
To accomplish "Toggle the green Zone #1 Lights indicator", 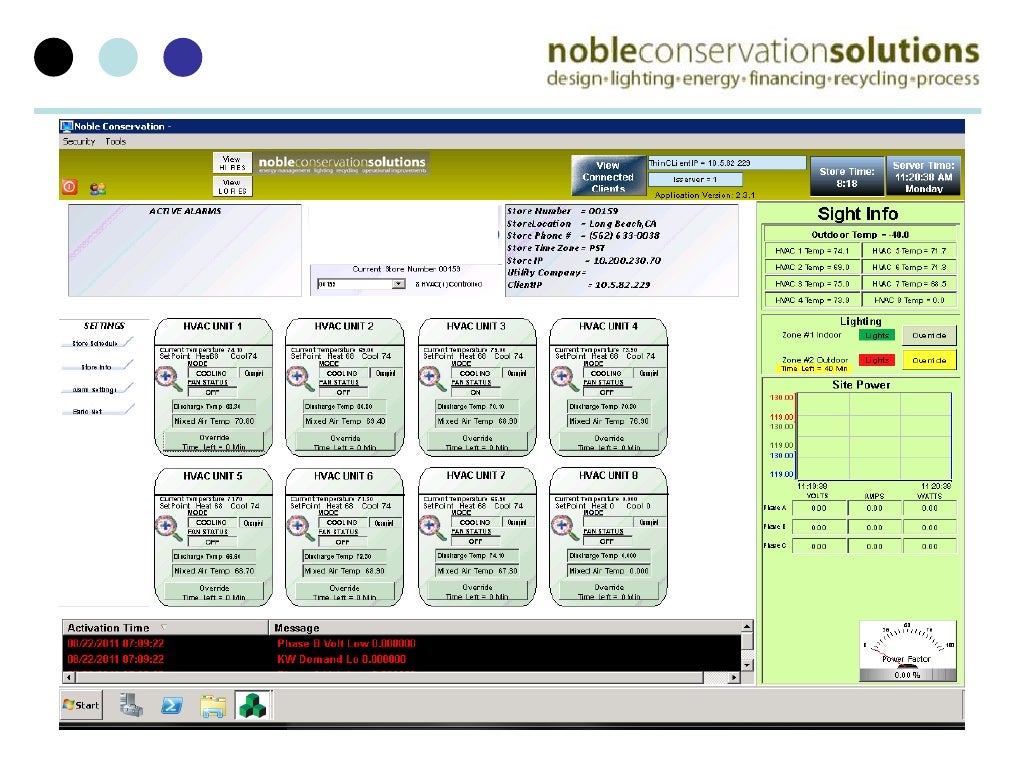I will point(876,335).
